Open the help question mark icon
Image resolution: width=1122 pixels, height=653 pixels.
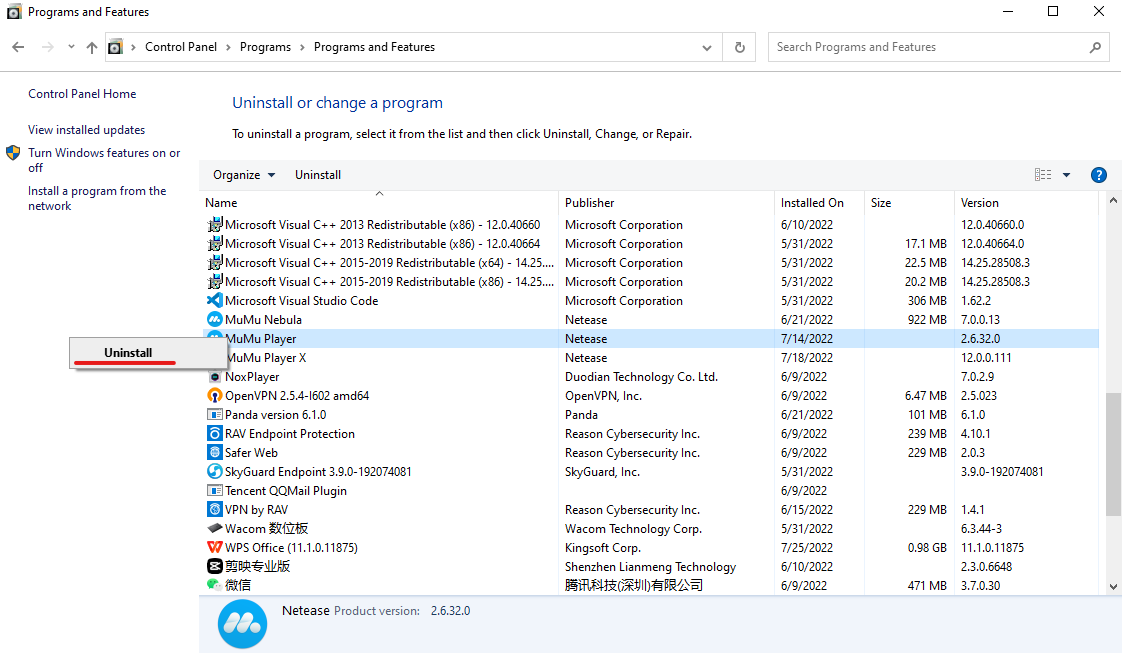coord(1098,175)
